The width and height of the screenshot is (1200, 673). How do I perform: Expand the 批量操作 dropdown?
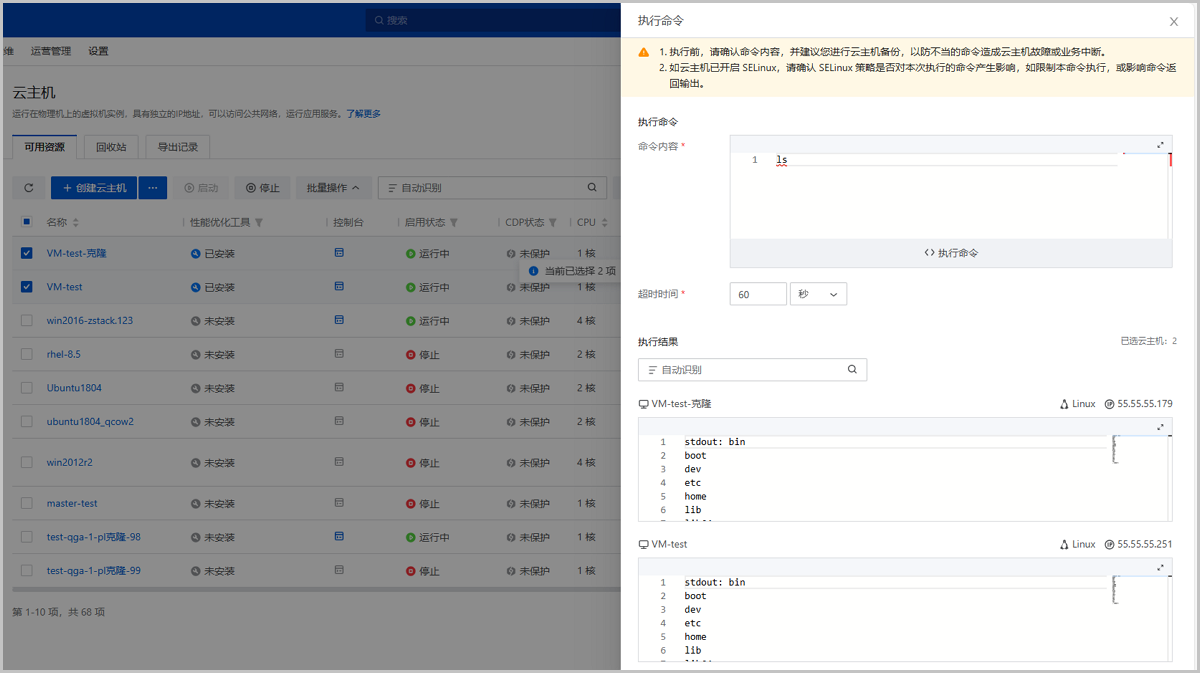333,188
